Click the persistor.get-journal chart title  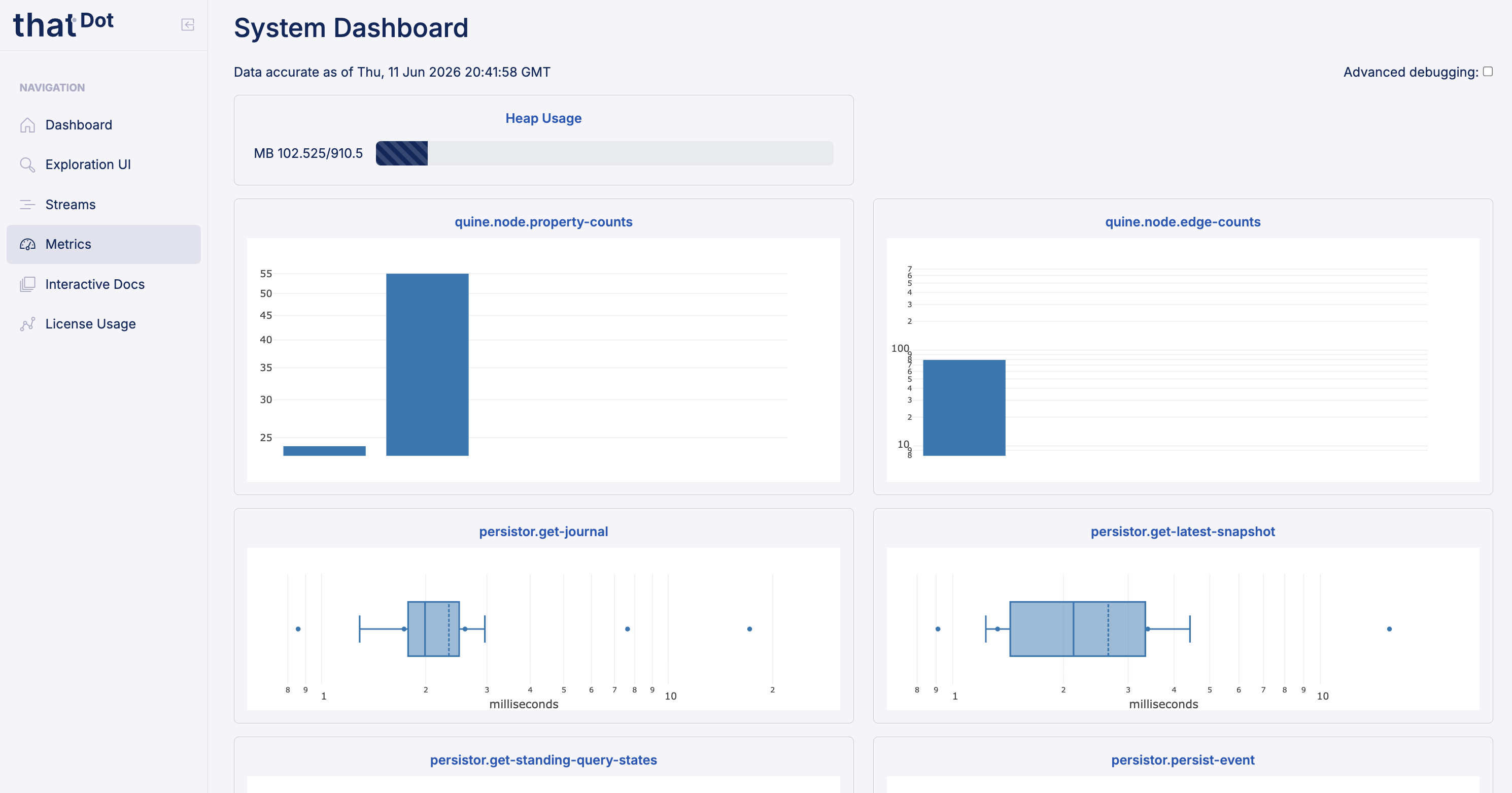pyautogui.click(x=543, y=532)
